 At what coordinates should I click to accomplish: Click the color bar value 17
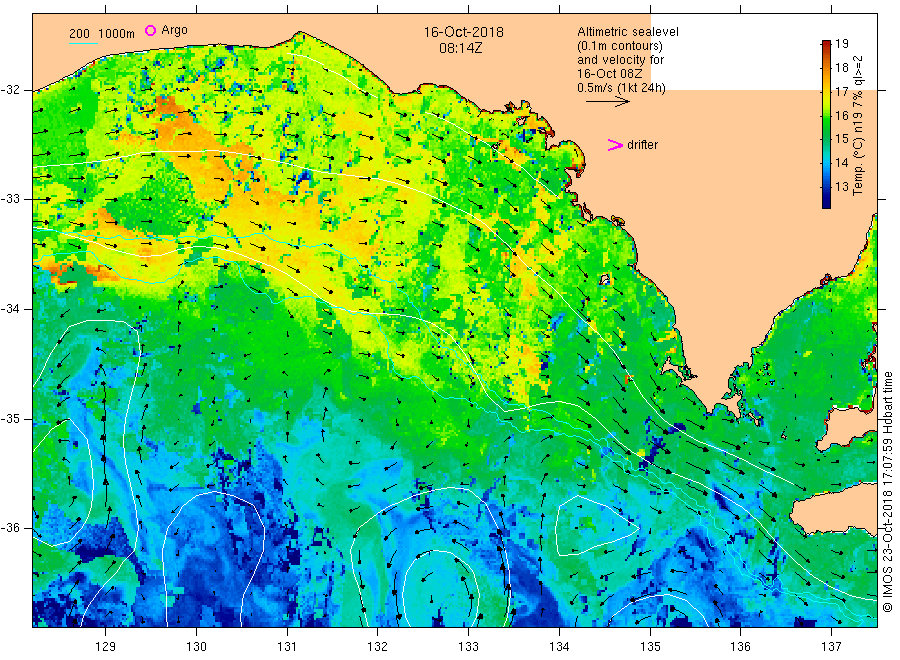pos(841,91)
